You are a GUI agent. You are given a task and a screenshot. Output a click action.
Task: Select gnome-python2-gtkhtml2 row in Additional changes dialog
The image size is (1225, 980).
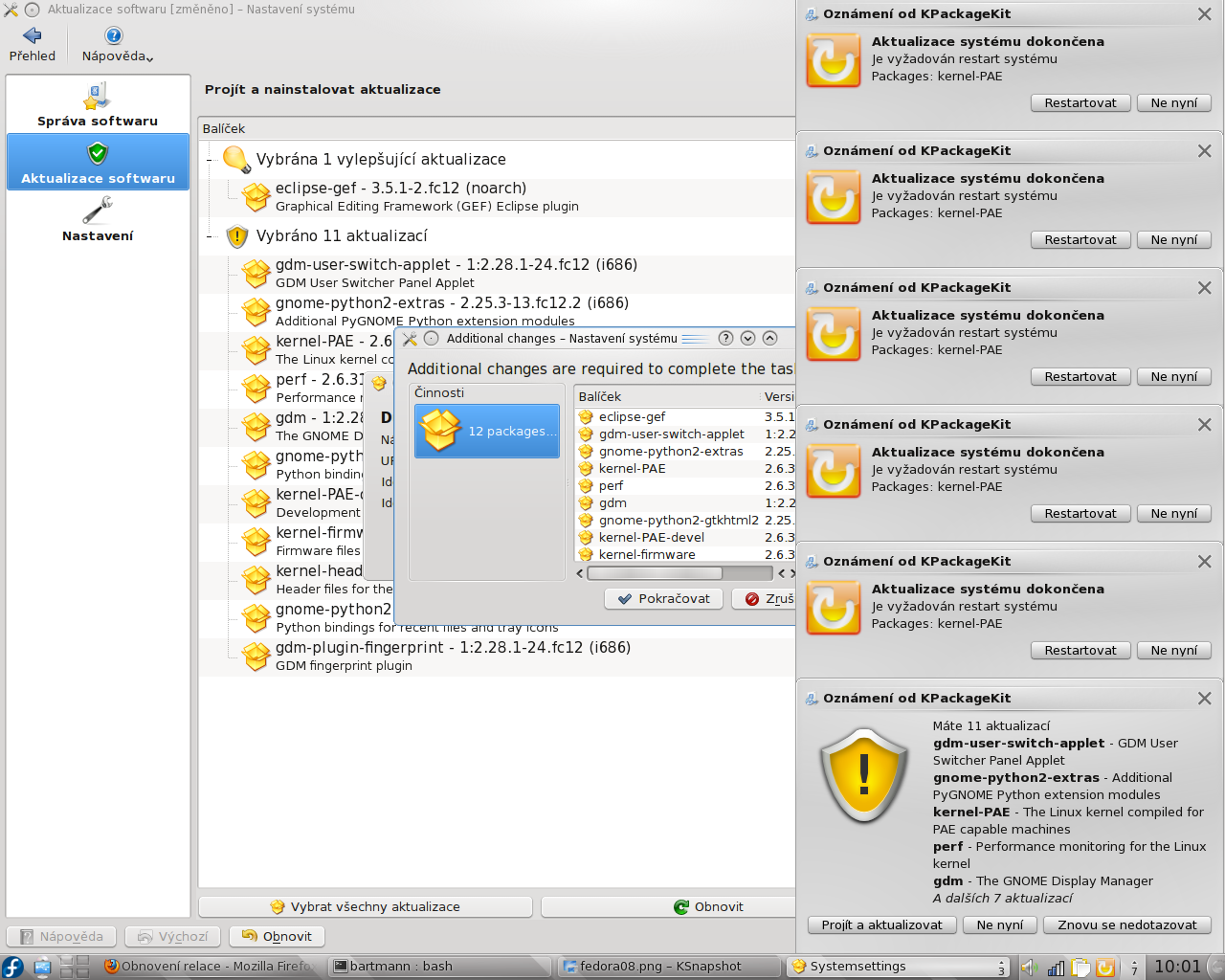click(684, 521)
